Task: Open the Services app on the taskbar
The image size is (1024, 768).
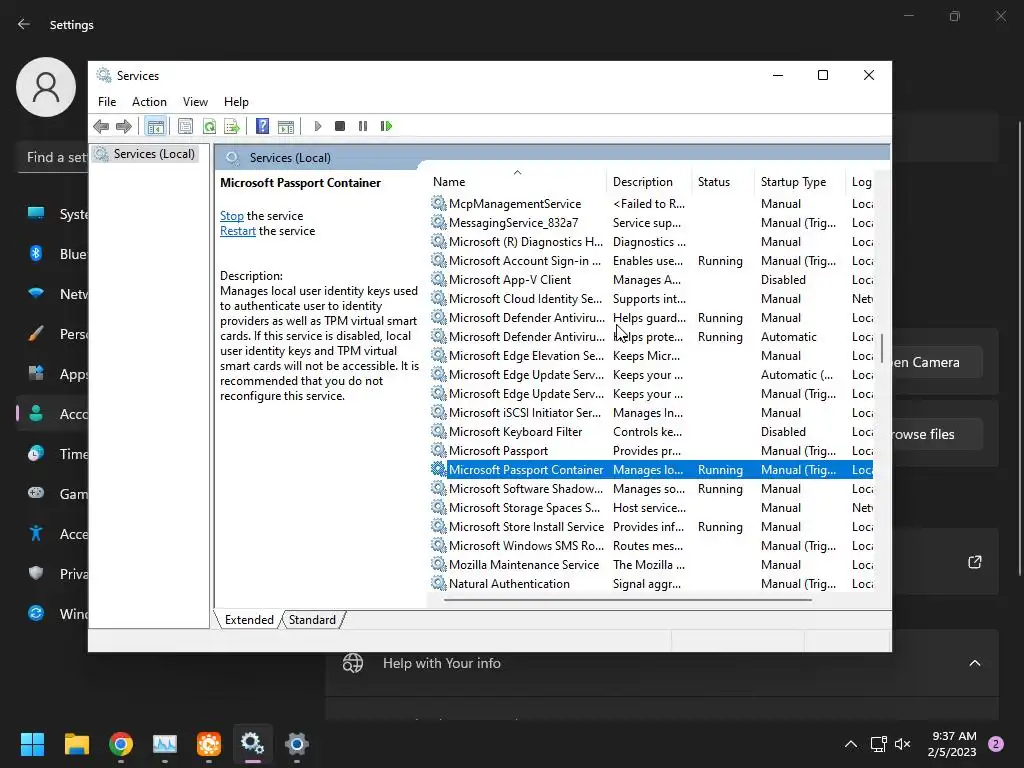Action: [253, 743]
